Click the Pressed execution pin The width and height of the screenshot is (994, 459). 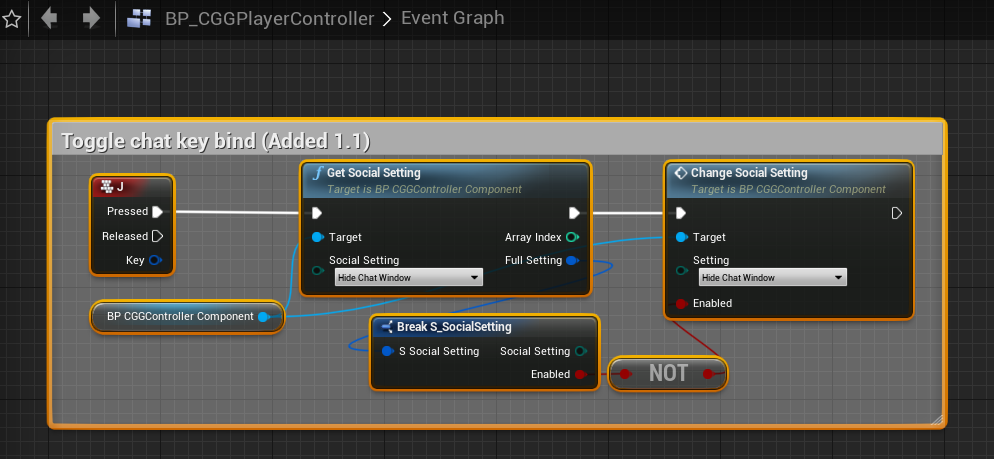[x=157, y=211]
